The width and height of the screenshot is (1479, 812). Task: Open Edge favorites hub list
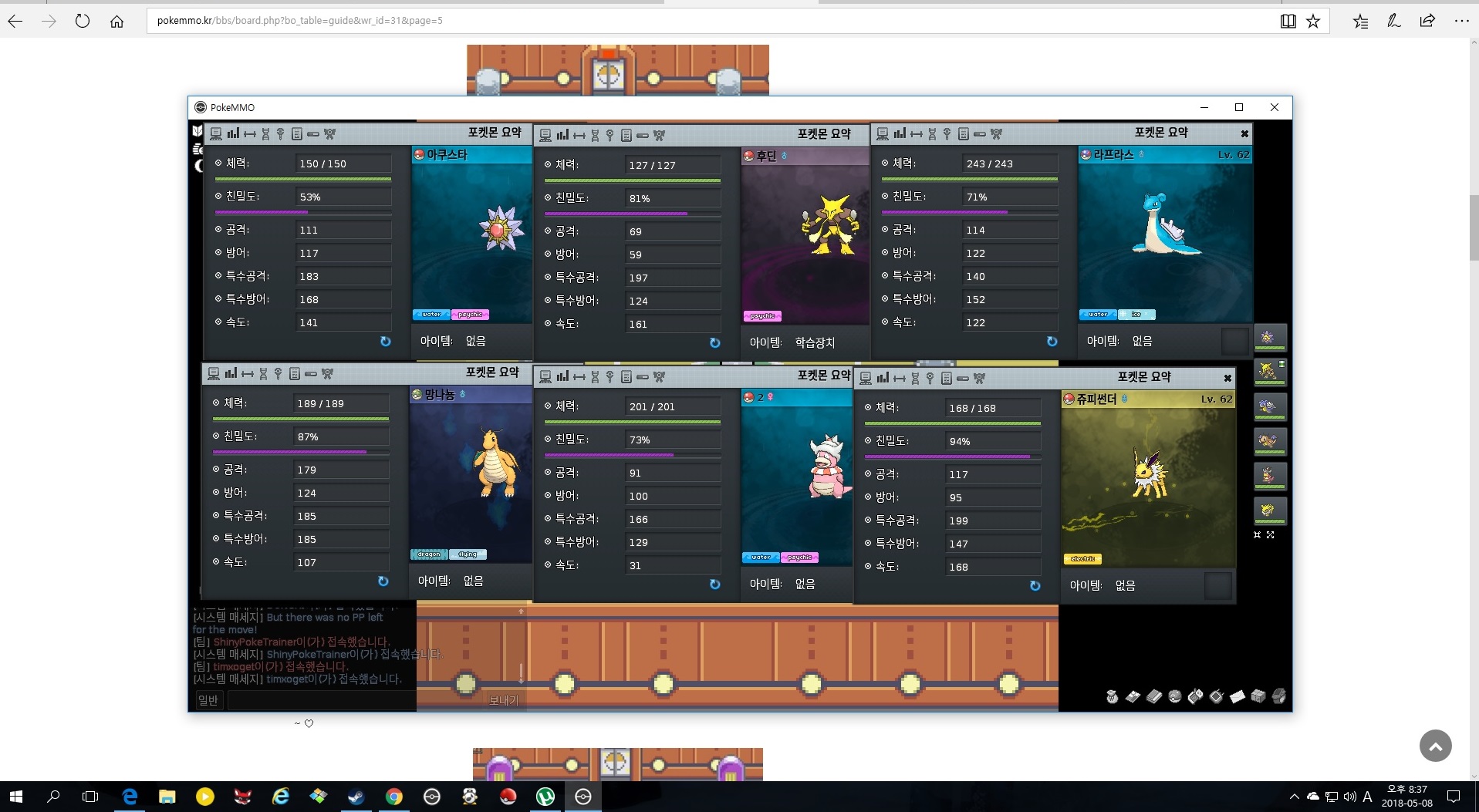click(x=1360, y=22)
